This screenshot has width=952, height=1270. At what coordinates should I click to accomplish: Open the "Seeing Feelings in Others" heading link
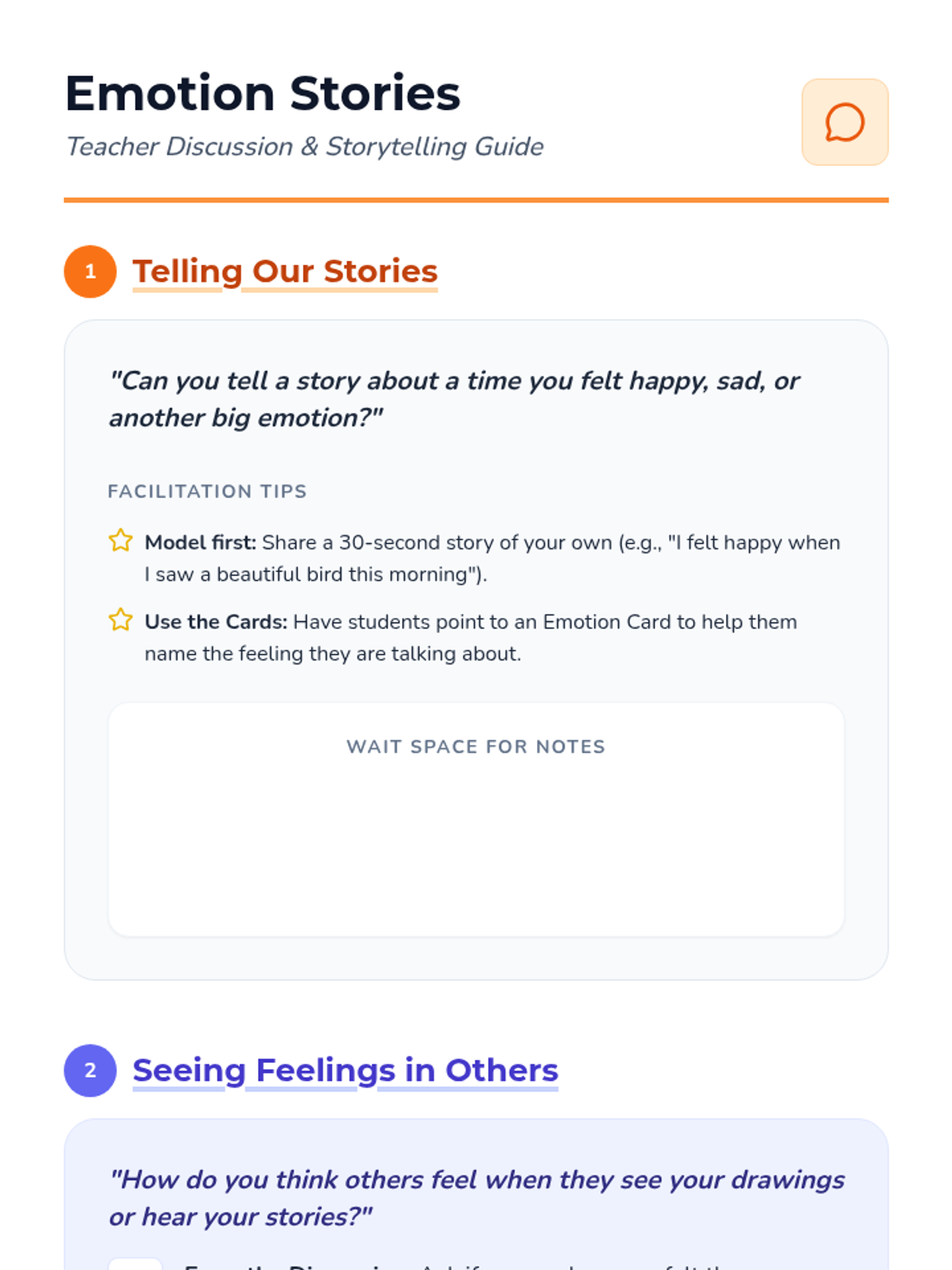pyautogui.click(x=345, y=1070)
